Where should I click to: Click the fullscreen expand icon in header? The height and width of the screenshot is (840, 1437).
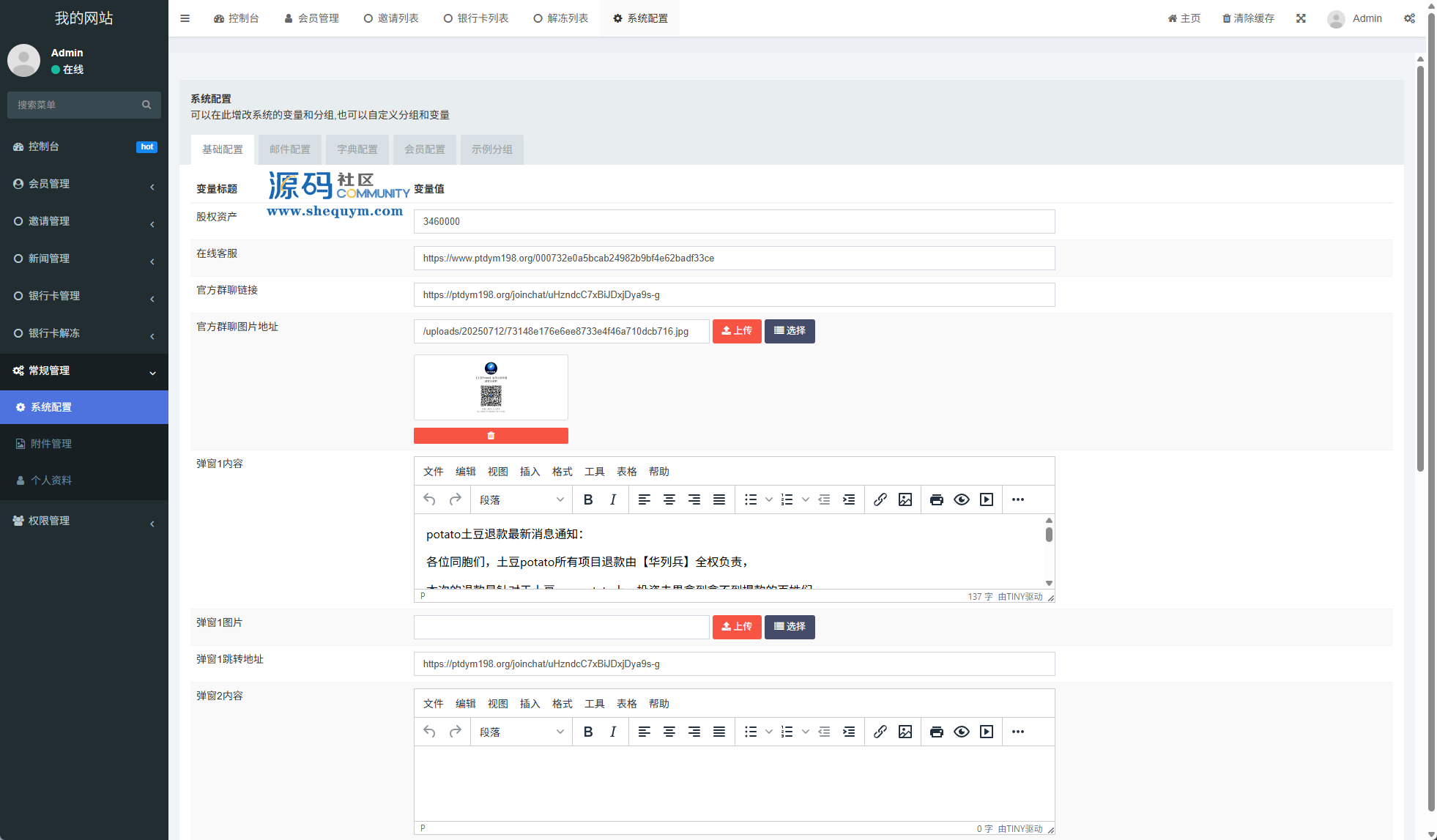[1301, 18]
